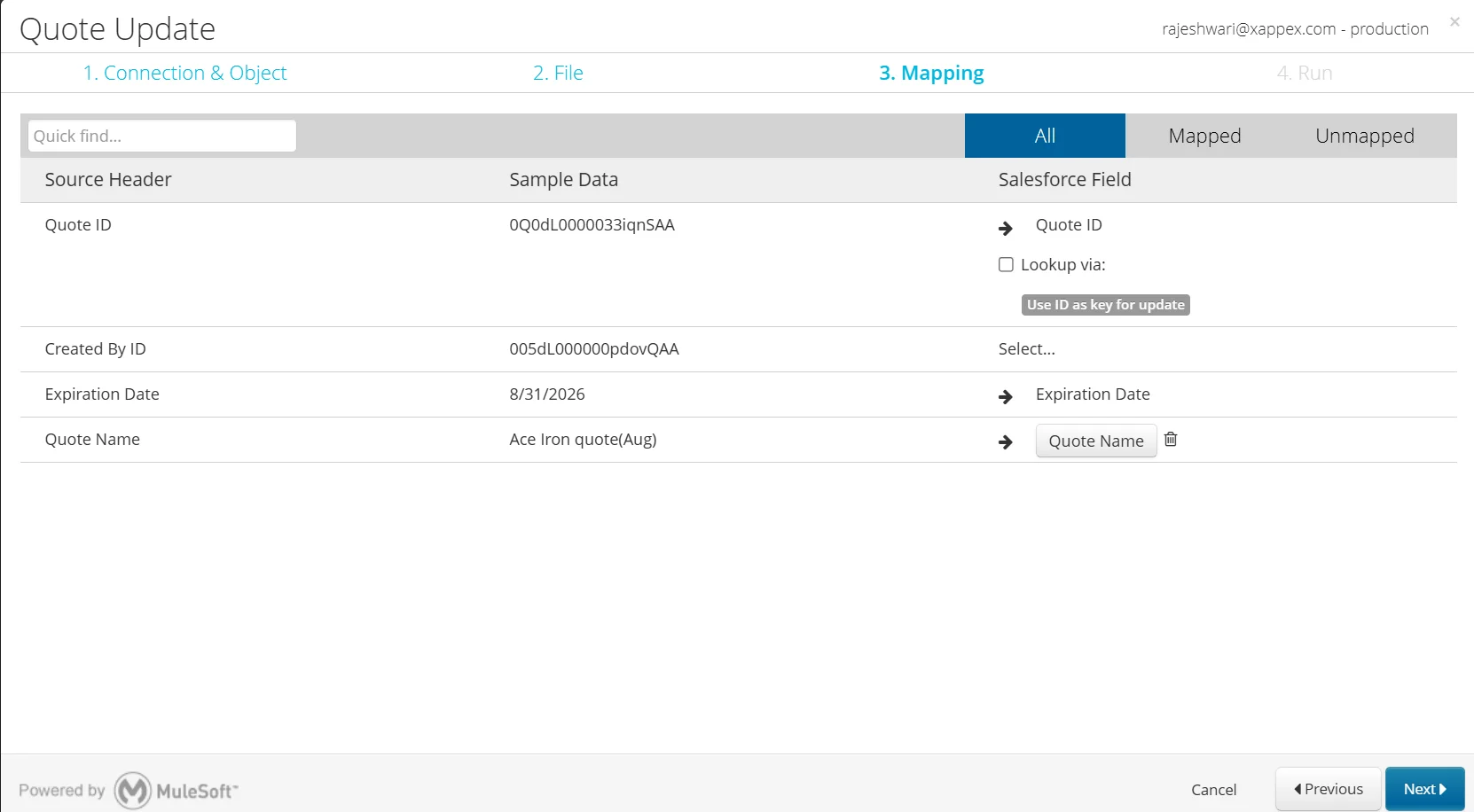This screenshot has width=1474, height=812.
Task: Click the arrow icon in Quote Name row
Action: coord(1006,442)
